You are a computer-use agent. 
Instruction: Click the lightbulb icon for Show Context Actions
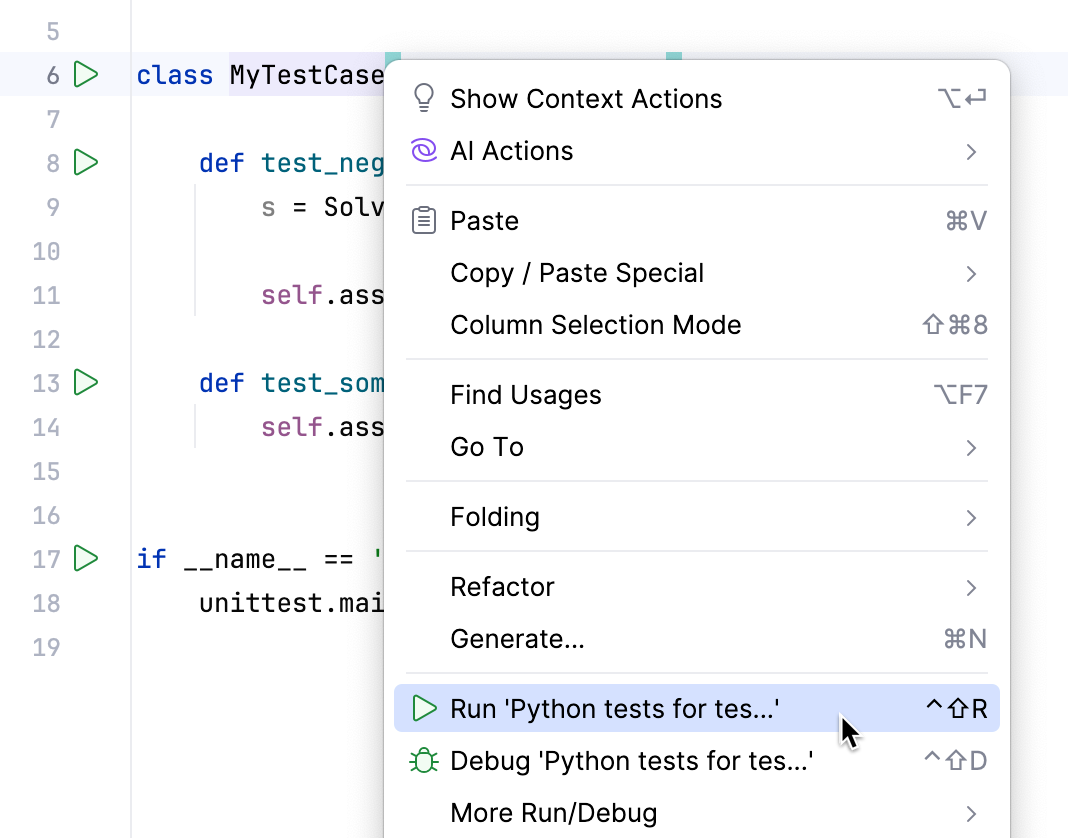pyautogui.click(x=424, y=97)
